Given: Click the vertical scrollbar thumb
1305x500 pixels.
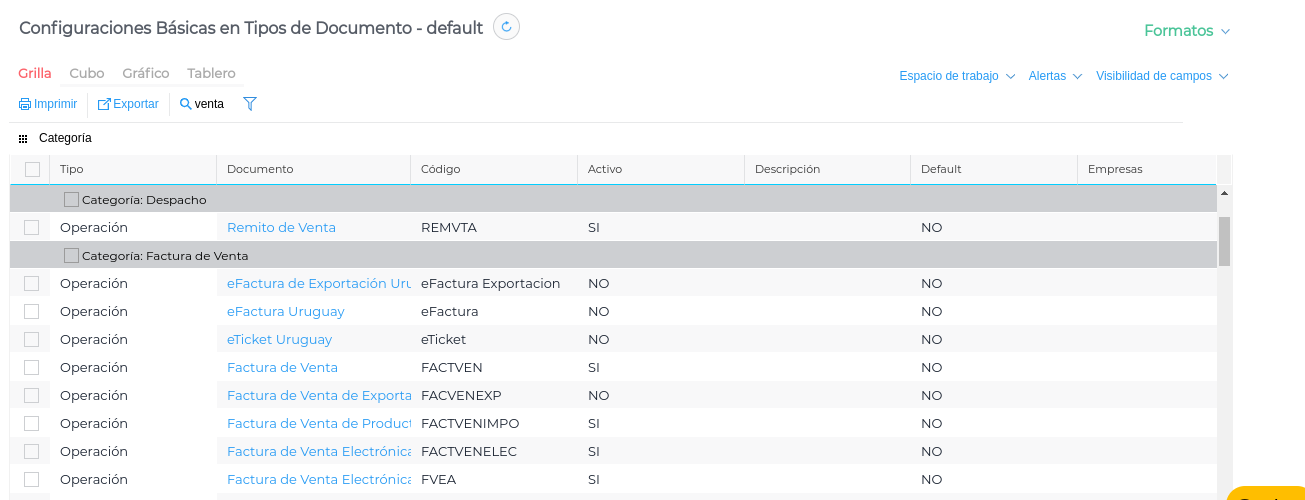Looking at the screenshot, I should 1224,240.
